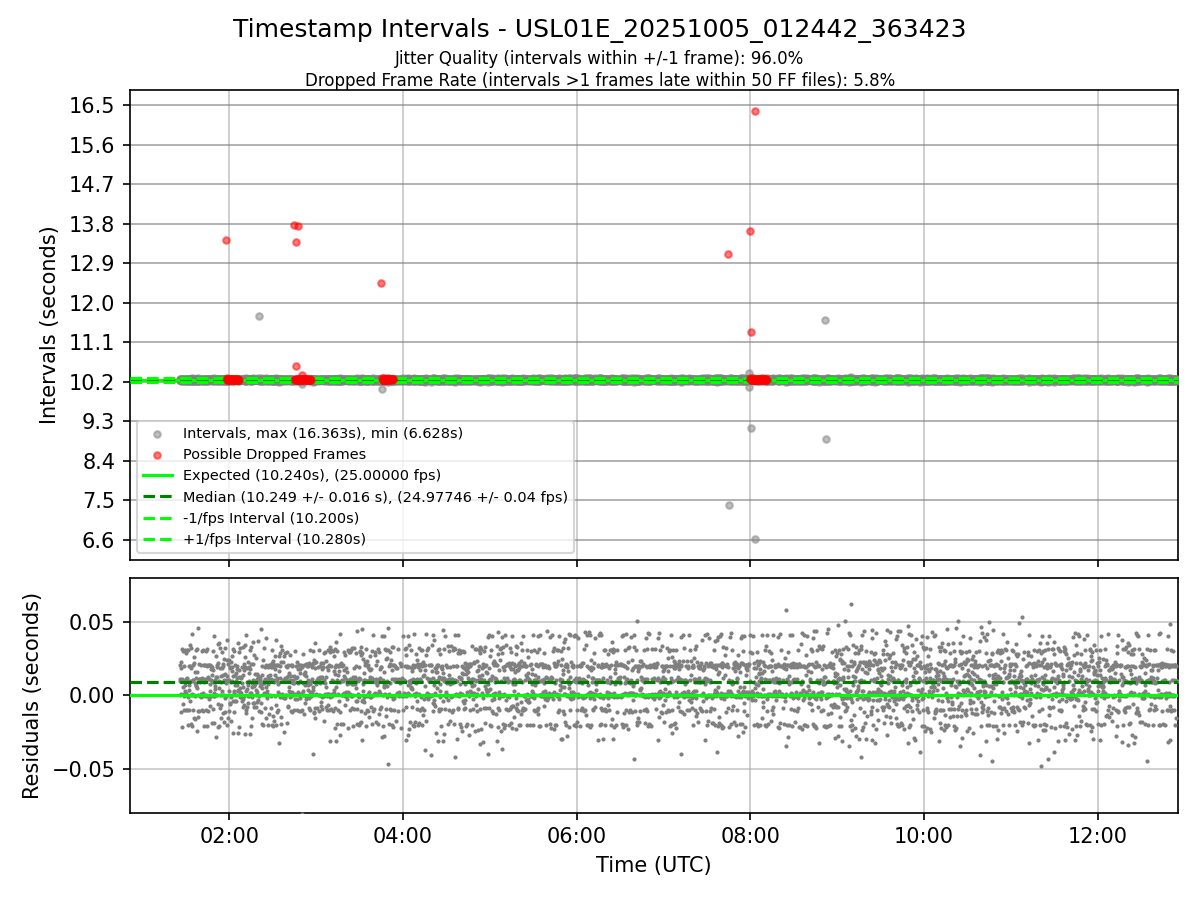Click the plot title "Timestamp Intervals - USL01E_20251005_012442_363423"

(x=599, y=29)
